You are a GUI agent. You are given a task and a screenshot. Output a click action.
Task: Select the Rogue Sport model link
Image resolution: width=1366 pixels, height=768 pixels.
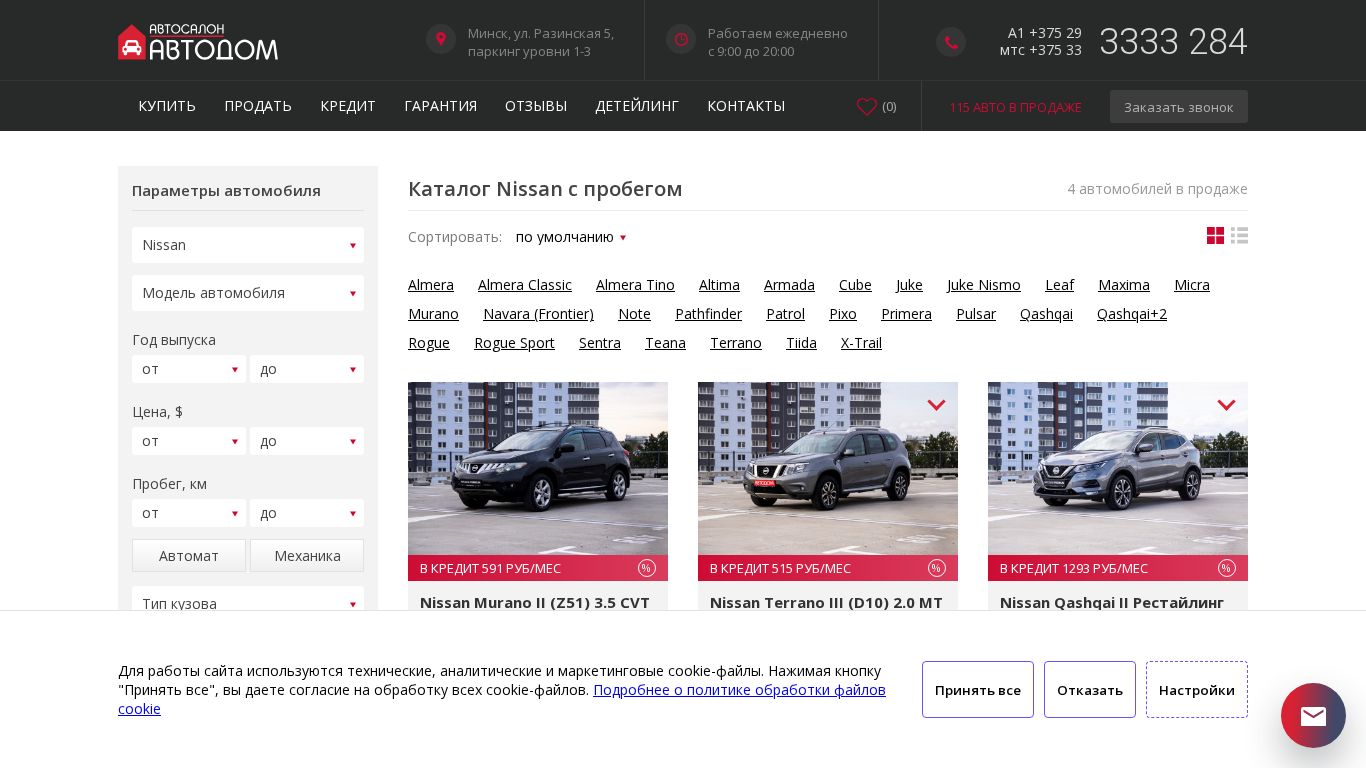pos(514,343)
